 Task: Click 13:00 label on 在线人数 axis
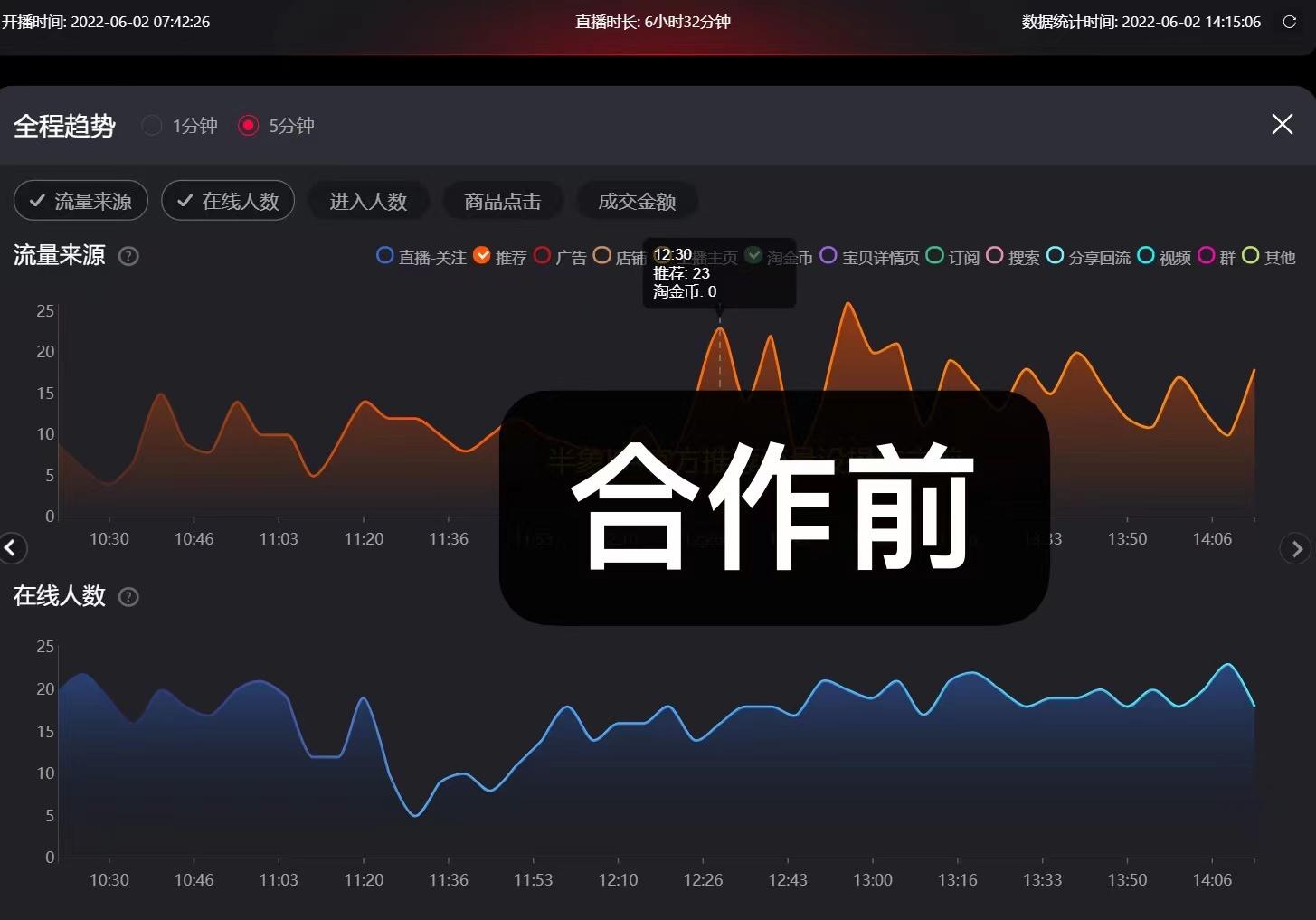(x=873, y=880)
